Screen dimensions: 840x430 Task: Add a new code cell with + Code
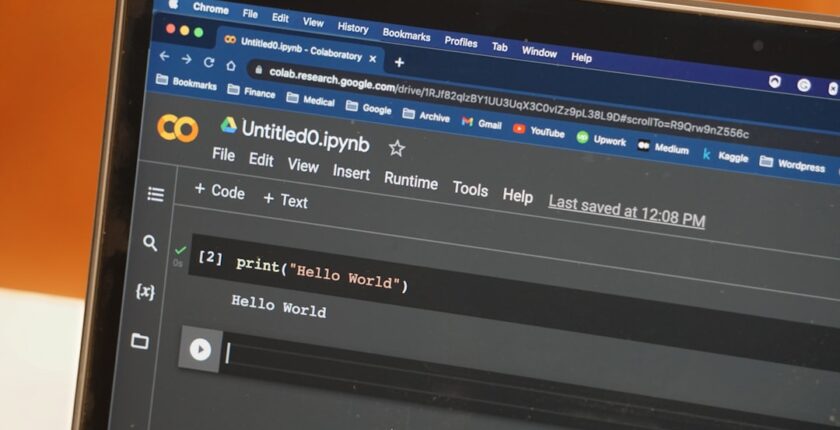pyautogui.click(x=219, y=191)
